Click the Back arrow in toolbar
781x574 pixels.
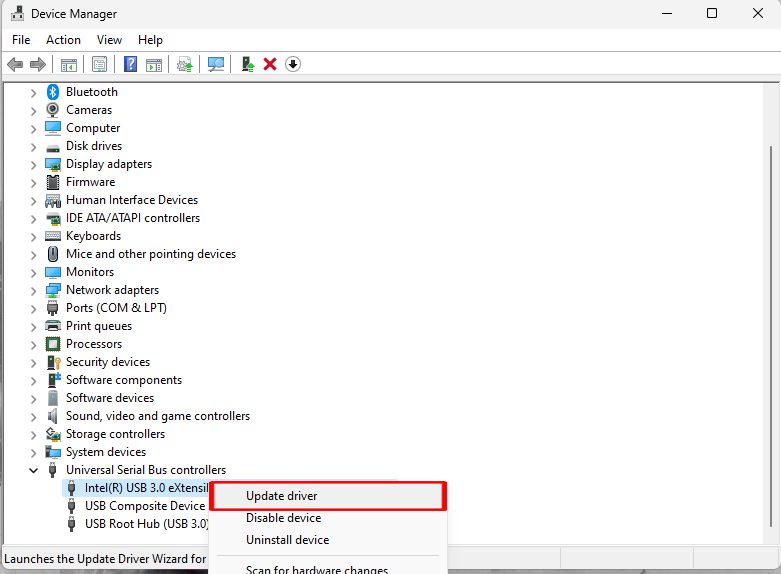tap(15, 64)
